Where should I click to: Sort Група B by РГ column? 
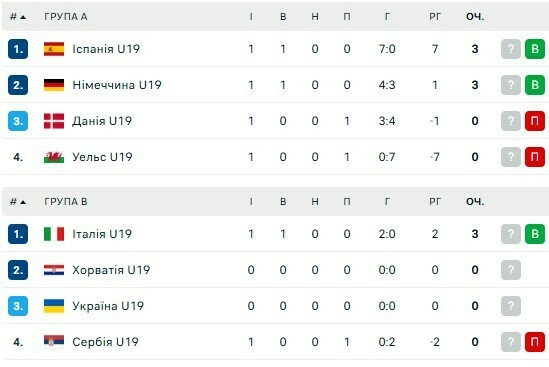click(435, 202)
